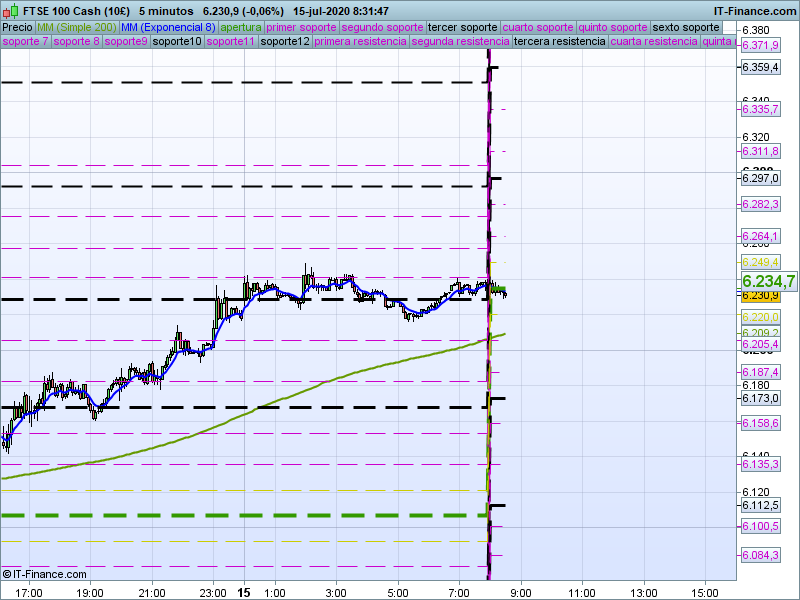Click the 6.187,4 price tag

tap(760, 372)
